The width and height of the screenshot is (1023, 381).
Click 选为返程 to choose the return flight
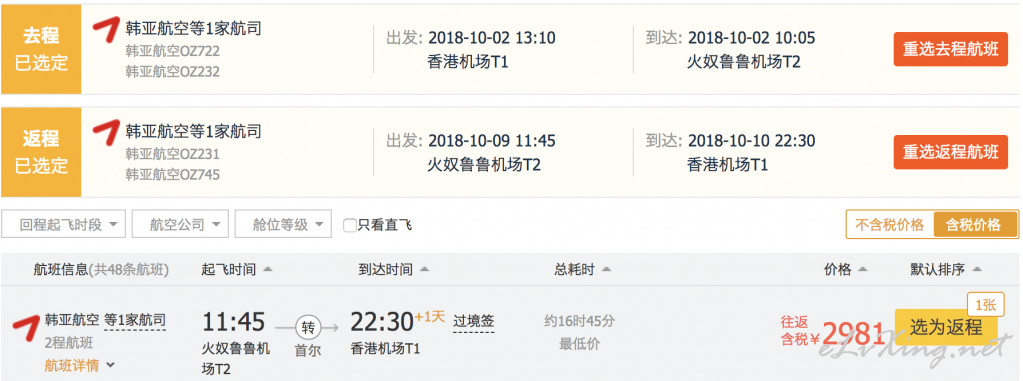(x=946, y=327)
